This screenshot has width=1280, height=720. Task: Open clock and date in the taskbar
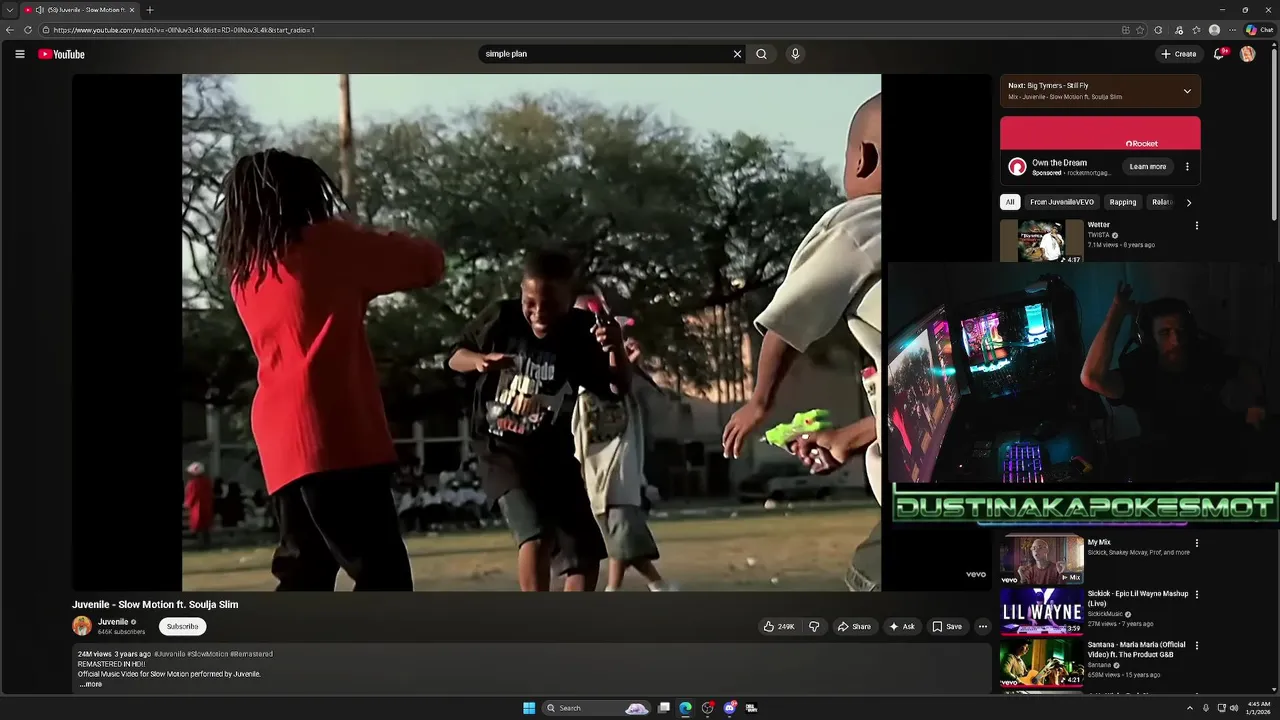pyautogui.click(x=1259, y=708)
